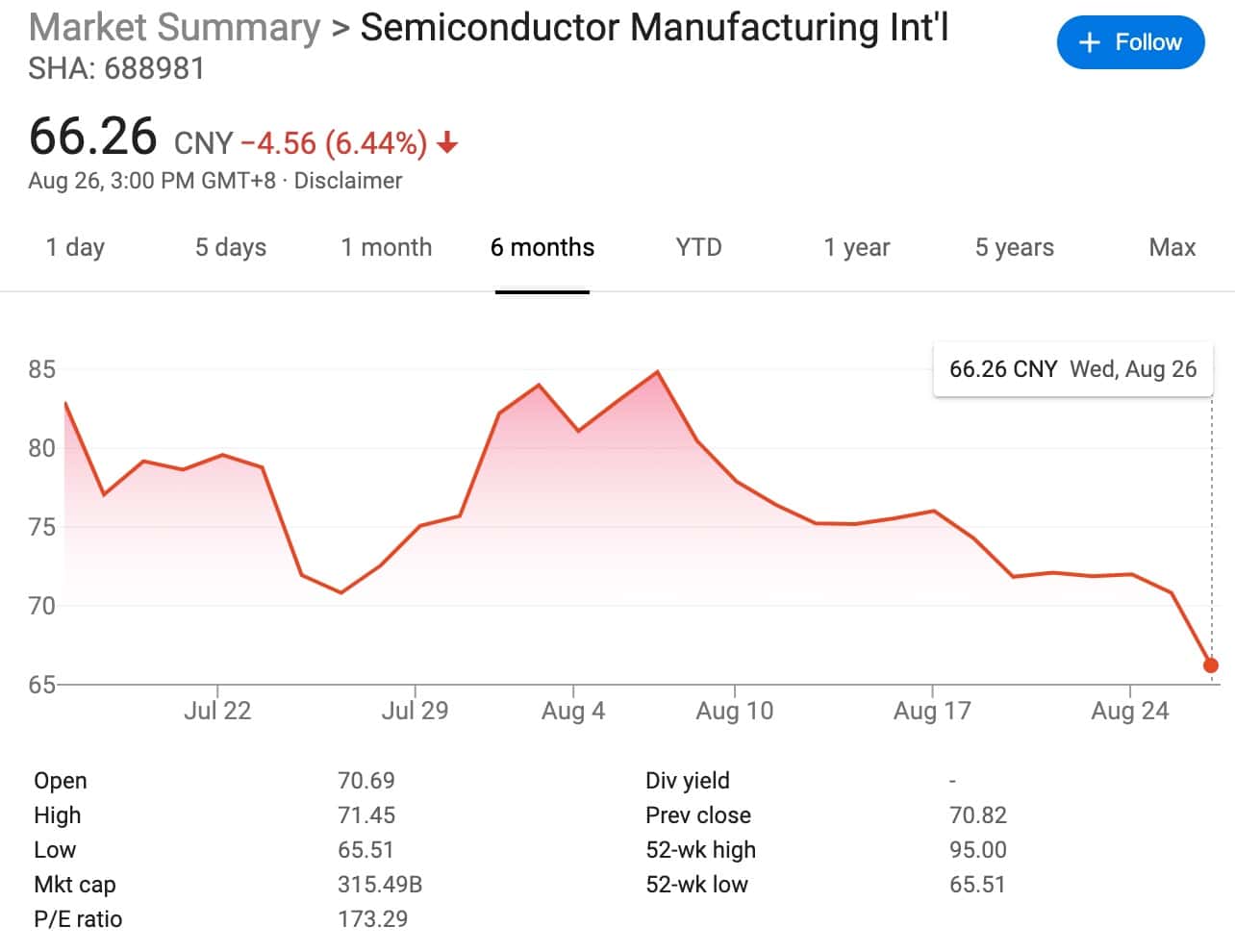Switch to the 5 days chart view
This screenshot has height=952, width=1235.
tap(230, 247)
